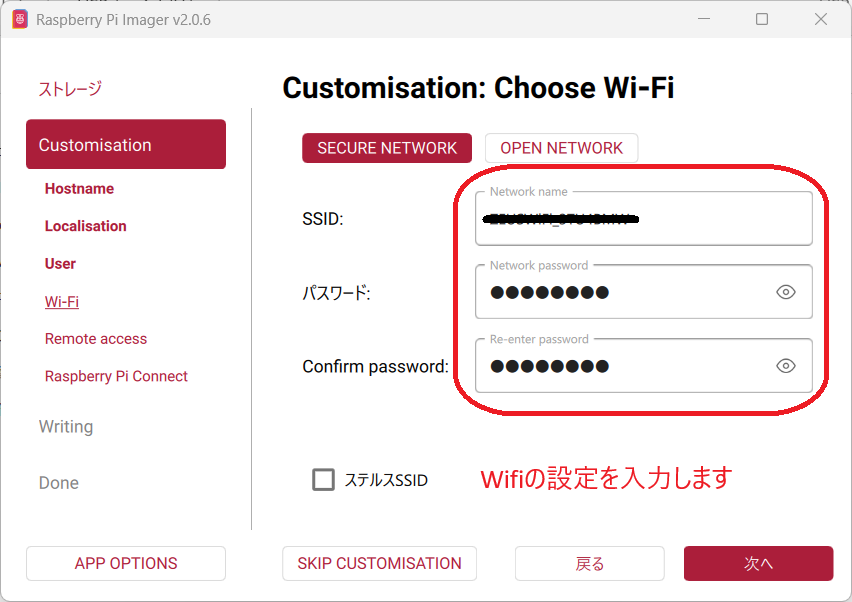Reveal the Re-enter password with eye icon
Screen dimensions: 852x602
pos(786,366)
